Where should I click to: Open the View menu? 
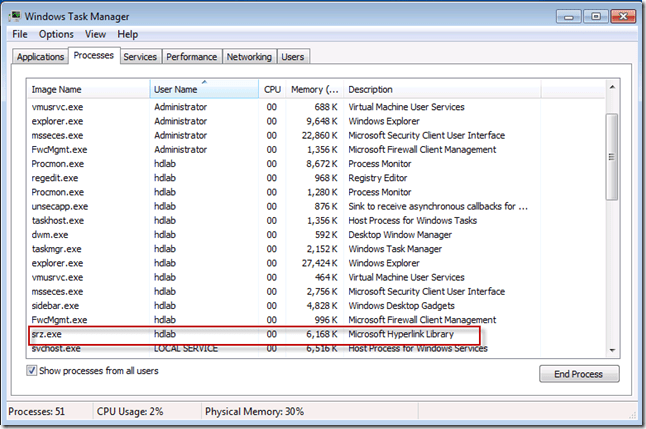[x=96, y=34]
